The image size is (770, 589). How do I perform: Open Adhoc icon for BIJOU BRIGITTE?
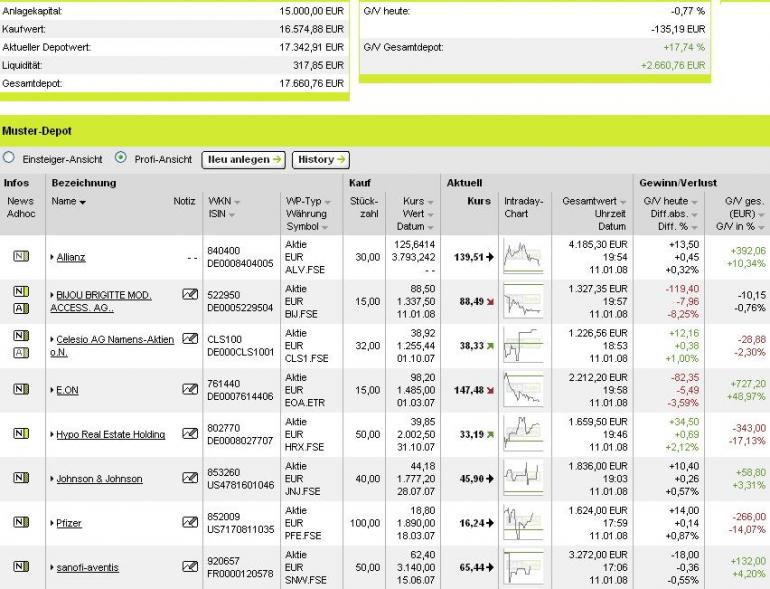(x=21, y=309)
